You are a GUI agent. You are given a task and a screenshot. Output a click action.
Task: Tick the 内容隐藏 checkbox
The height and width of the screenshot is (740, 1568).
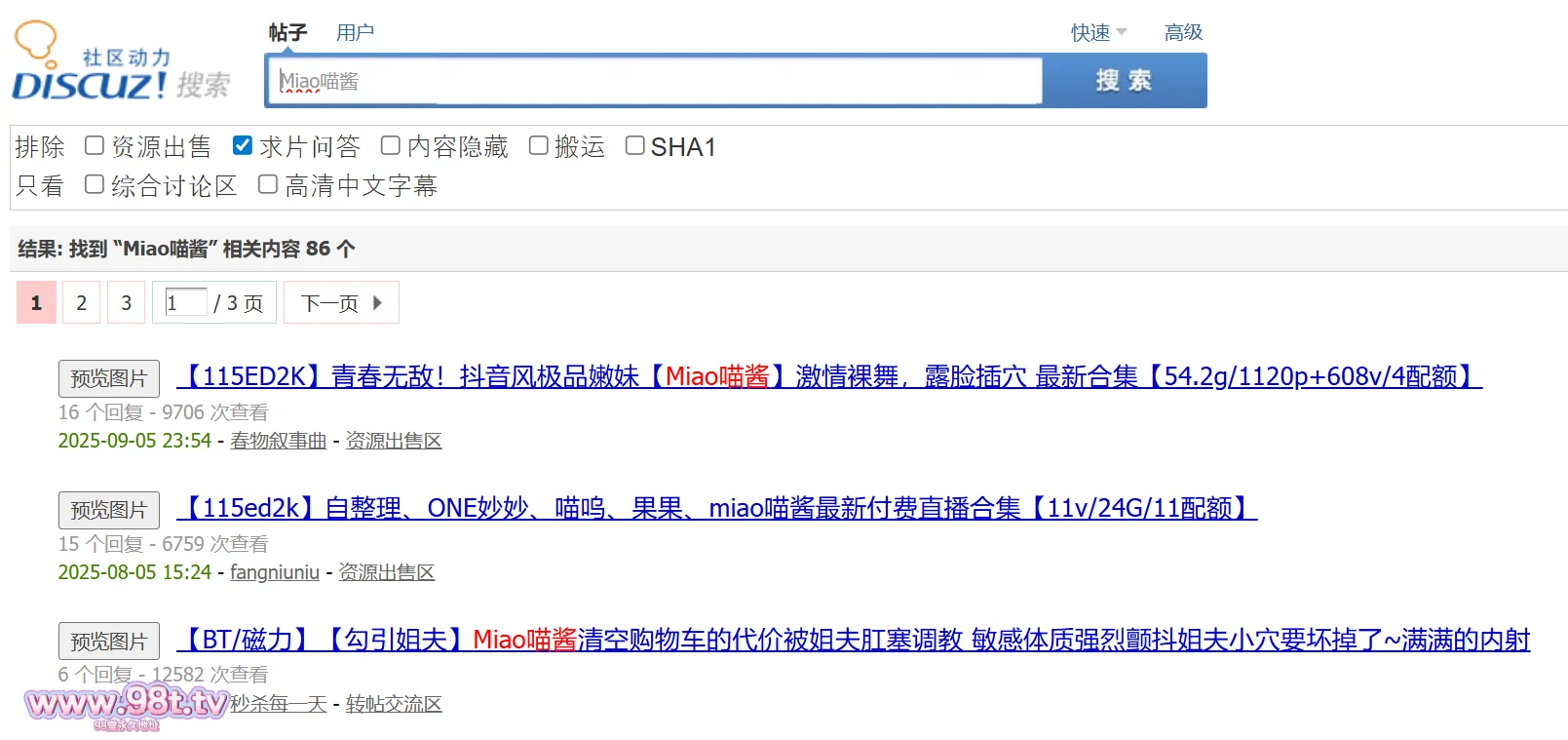point(391,146)
